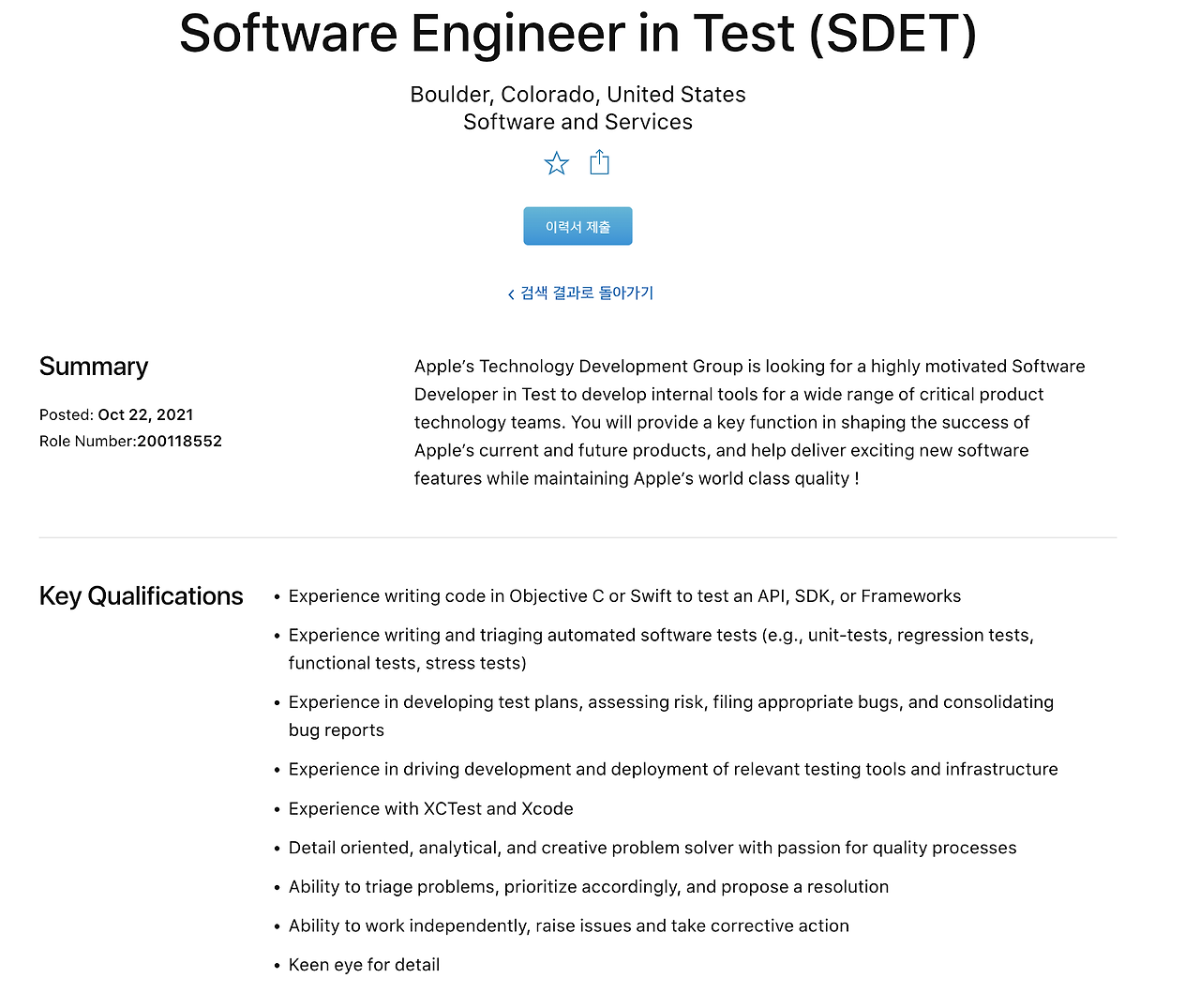
Task: Click the Apple's Technology Development Group summary paragraph
Action: 750,422
